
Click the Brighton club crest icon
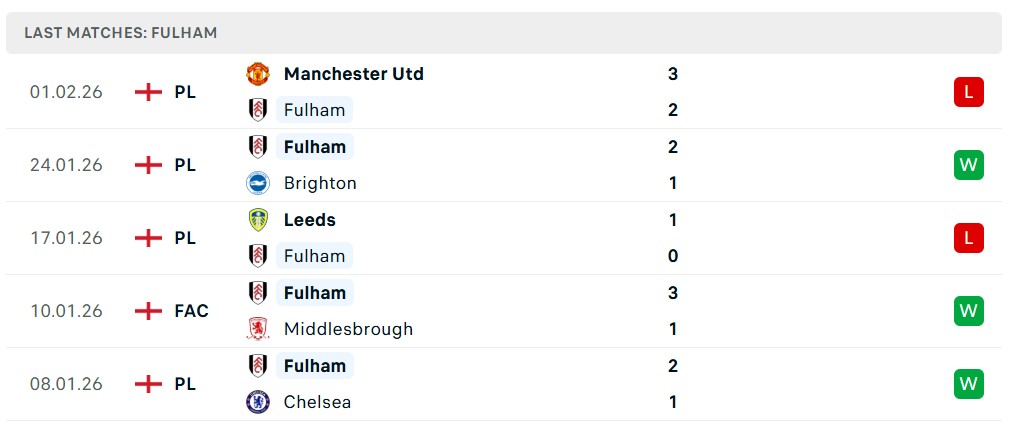pyautogui.click(x=258, y=183)
